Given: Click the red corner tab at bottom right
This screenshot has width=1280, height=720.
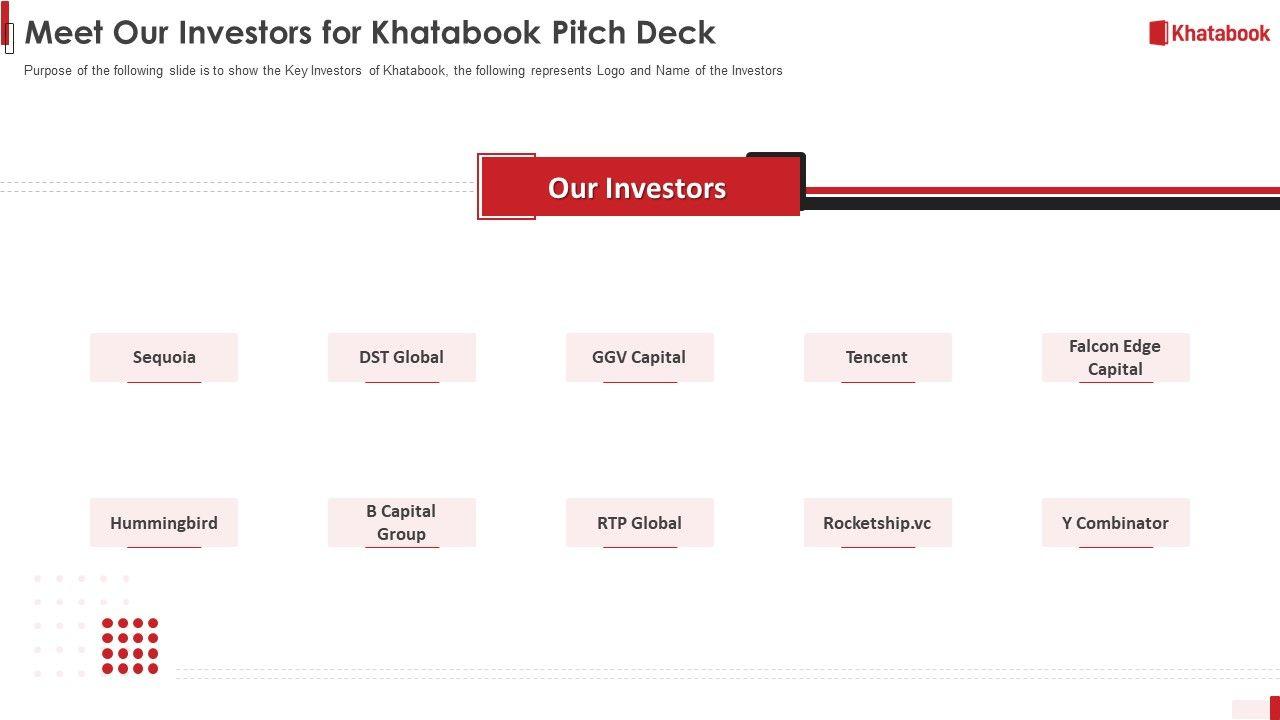Looking at the screenshot, I should 1275,707.
